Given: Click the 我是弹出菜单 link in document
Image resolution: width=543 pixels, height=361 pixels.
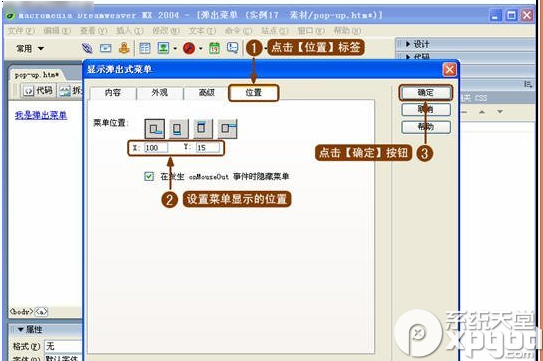Looking at the screenshot, I should [41, 115].
